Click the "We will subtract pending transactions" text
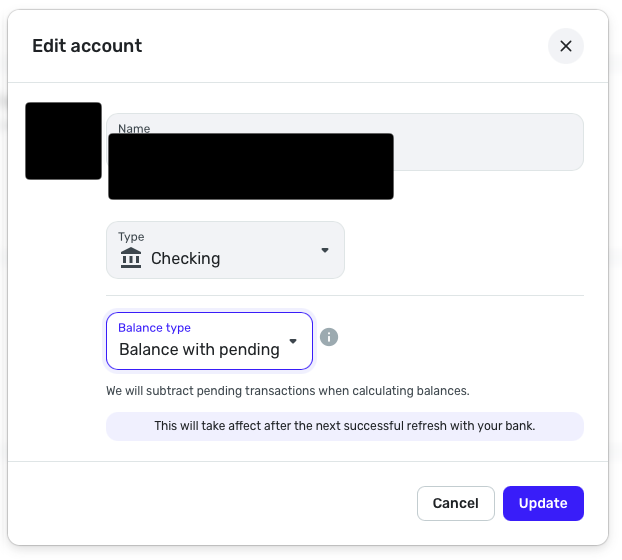 click(287, 391)
